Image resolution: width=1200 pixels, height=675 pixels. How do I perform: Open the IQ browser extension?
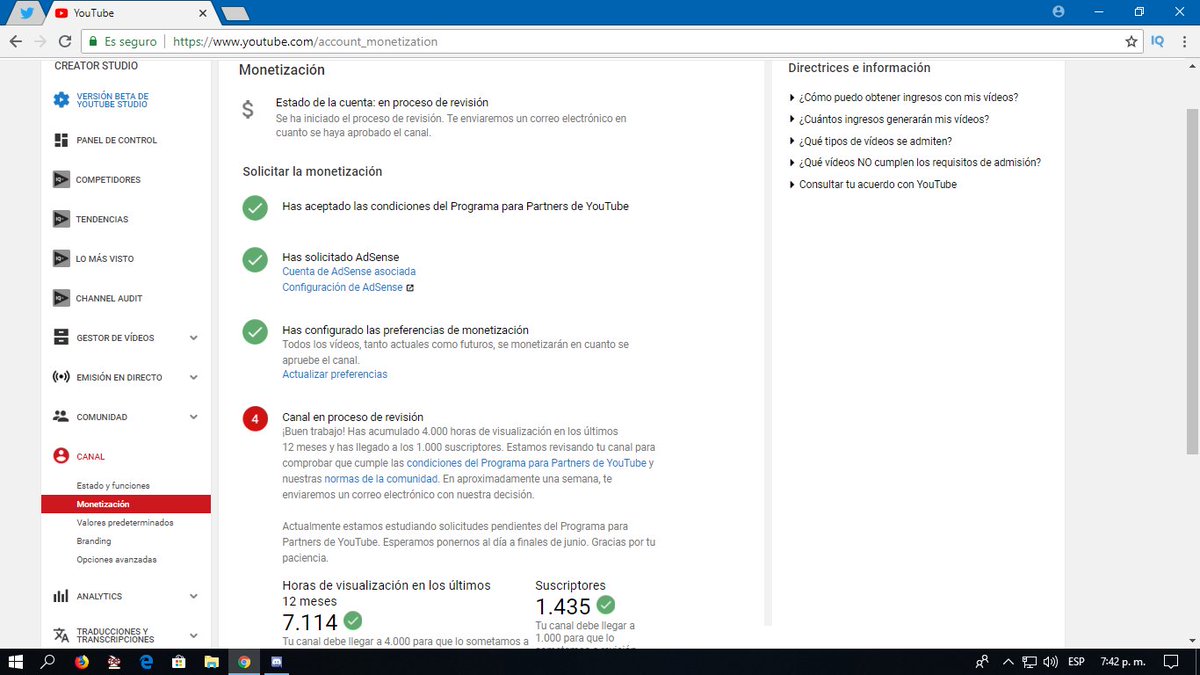tap(1158, 42)
